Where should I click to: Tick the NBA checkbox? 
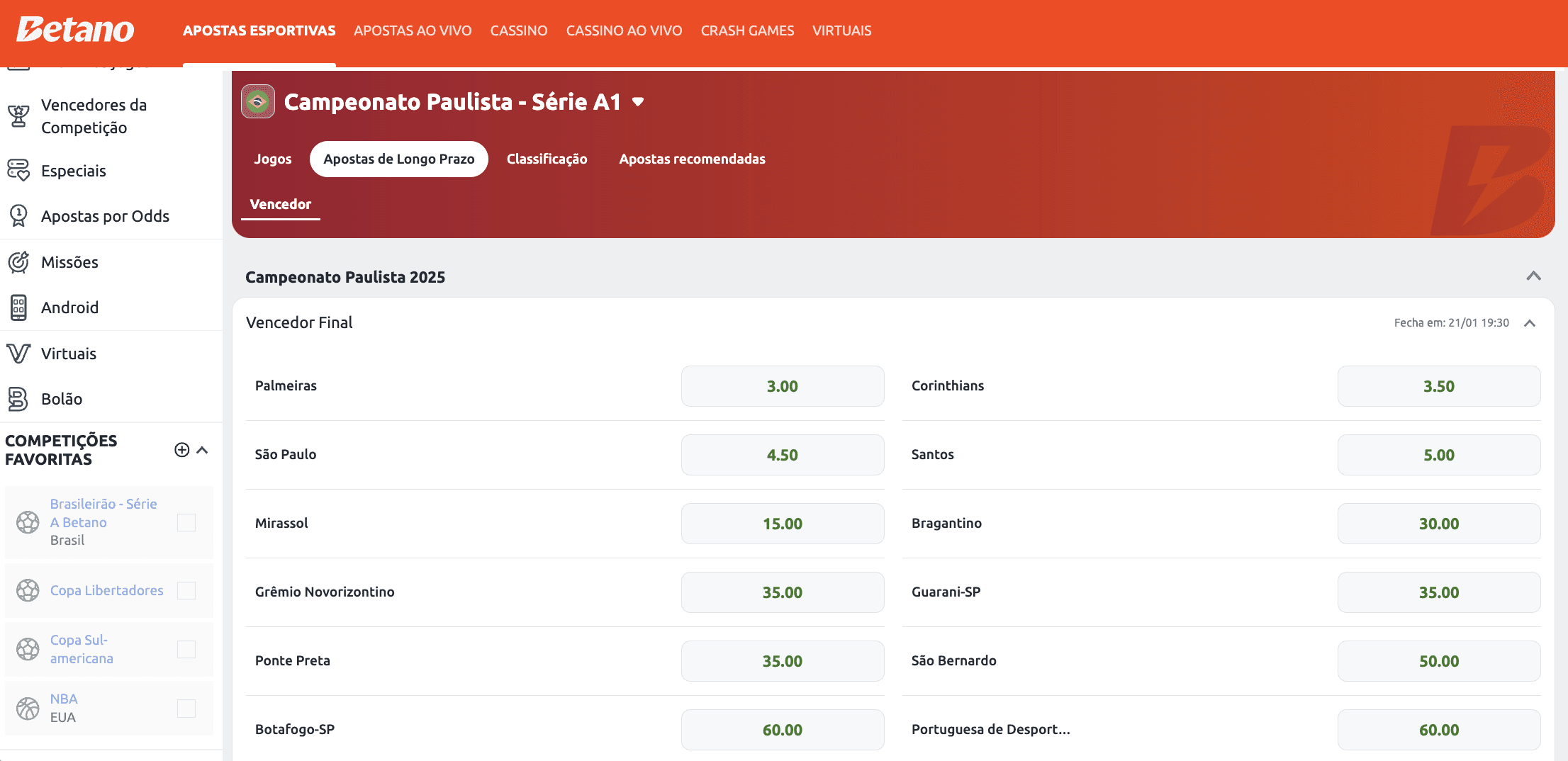point(186,708)
